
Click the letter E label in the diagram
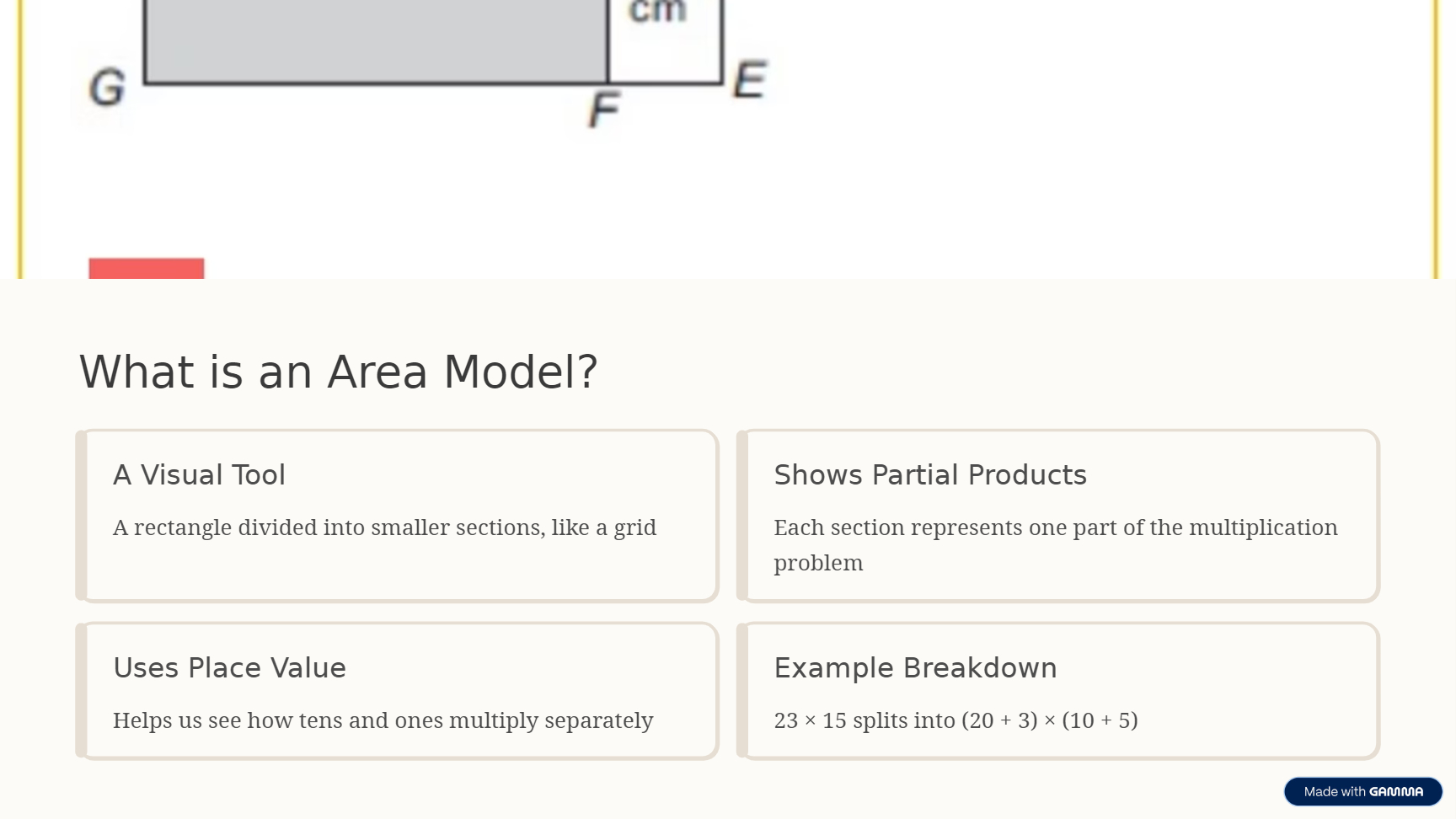pos(749,80)
